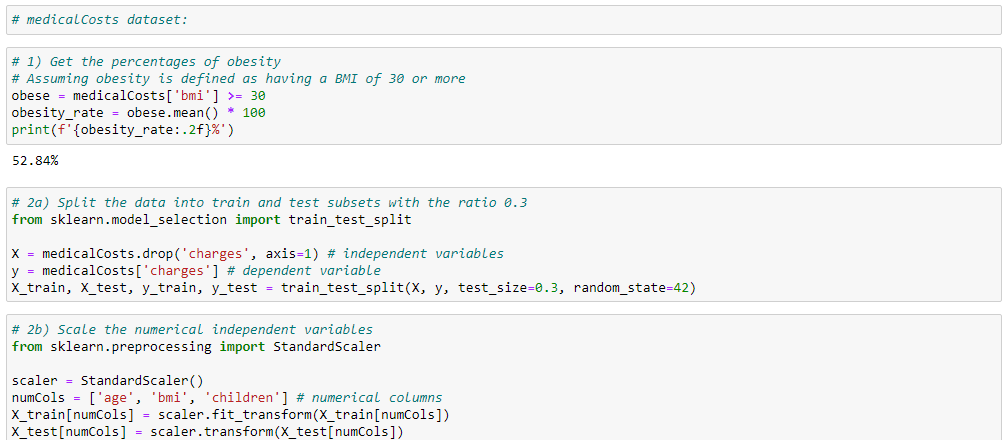Click the X_train, X_test split assignment line

pos(354,288)
